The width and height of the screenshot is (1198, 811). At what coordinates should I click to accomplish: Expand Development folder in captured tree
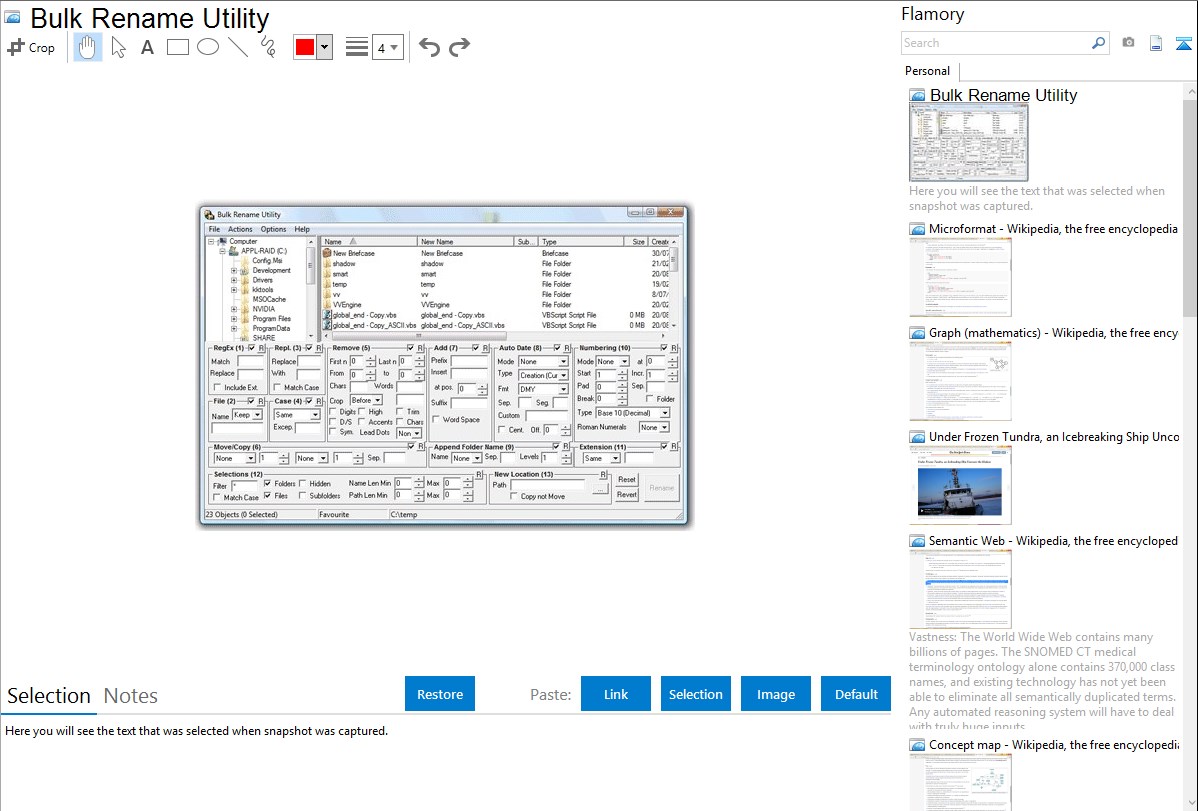[x=234, y=271]
